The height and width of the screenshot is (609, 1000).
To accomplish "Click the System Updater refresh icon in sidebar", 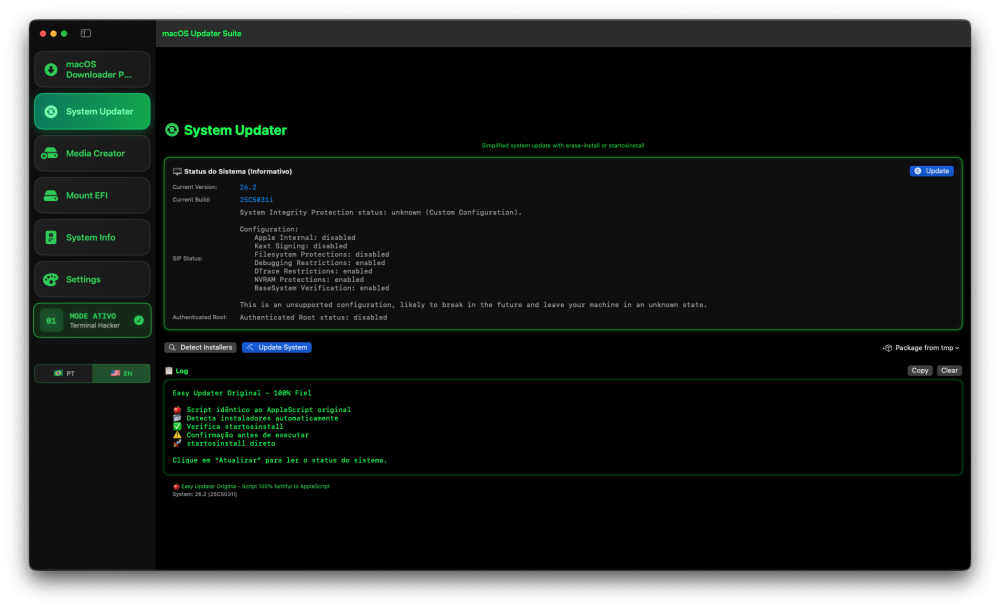I will tap(51, 112).
